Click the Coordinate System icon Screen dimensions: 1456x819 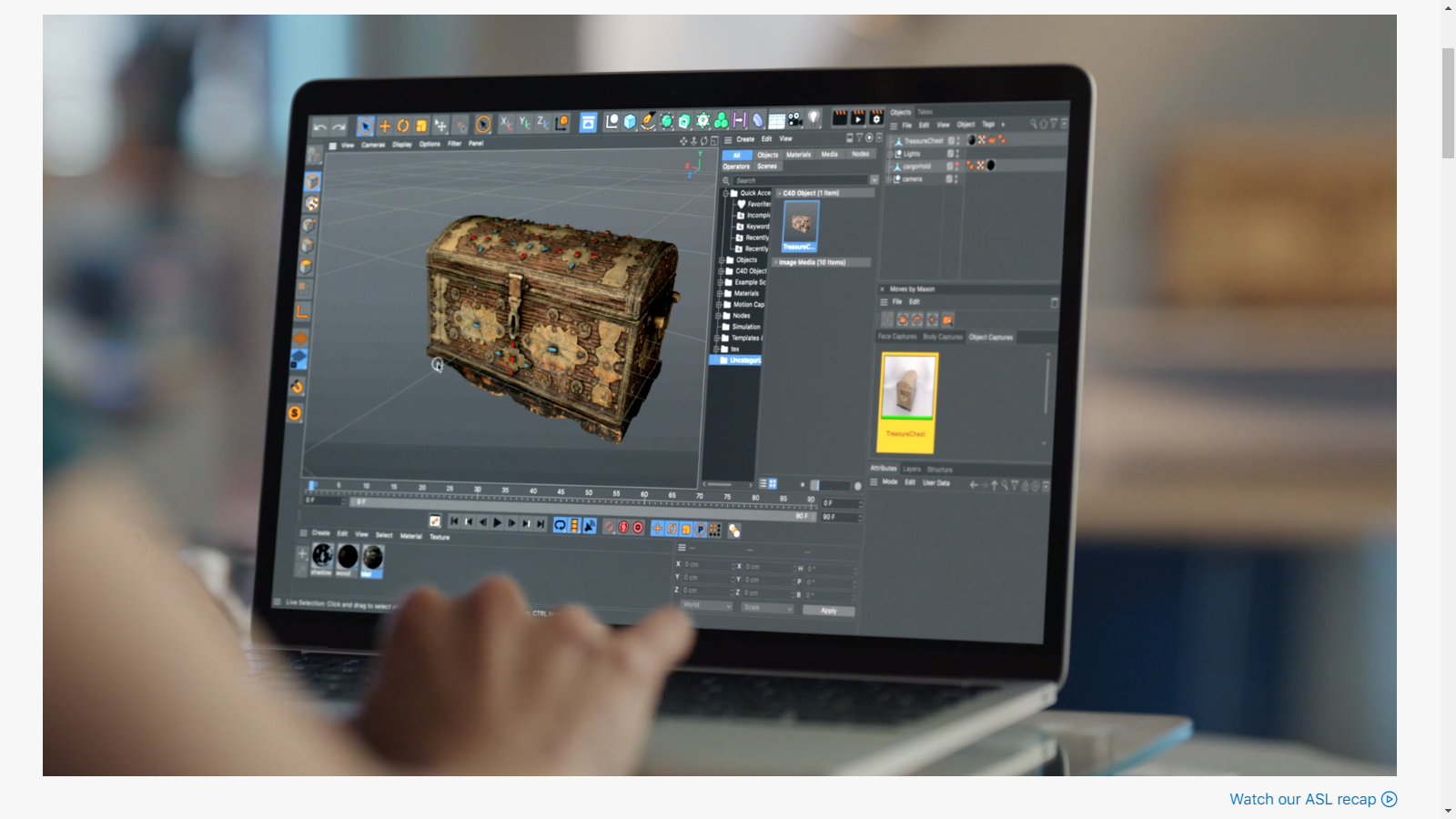coord(562,122)
